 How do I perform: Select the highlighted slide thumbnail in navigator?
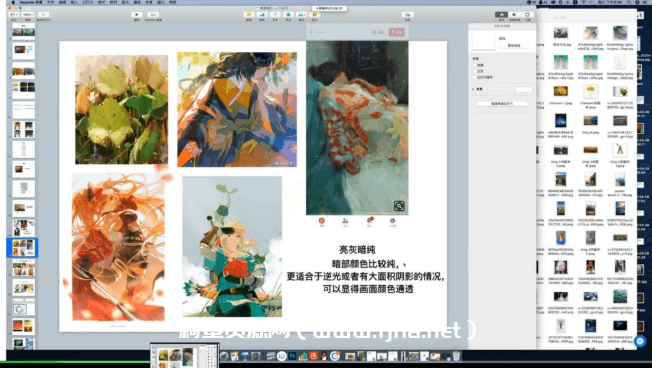point(23,247)
